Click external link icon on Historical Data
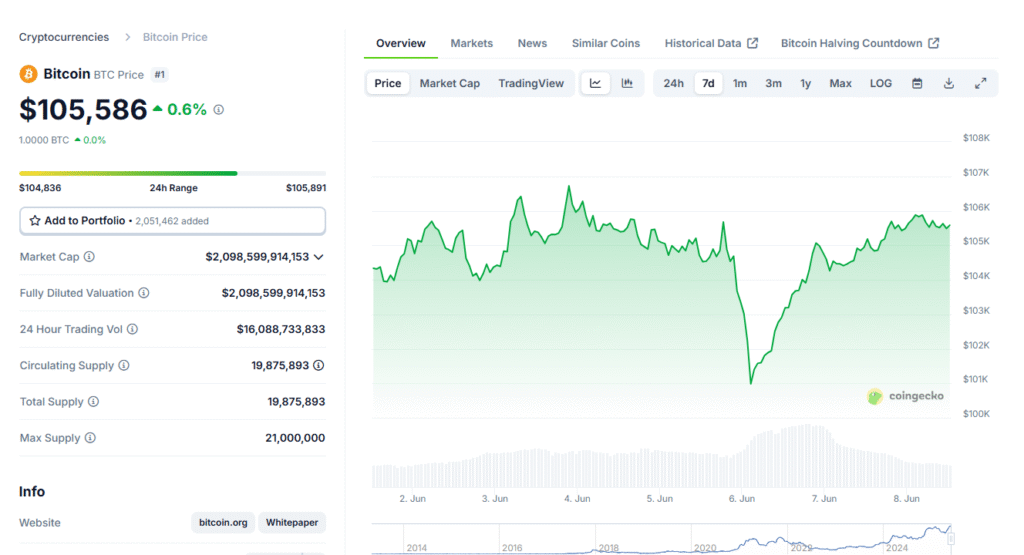The width and height of the screenshot is (1024, 555). click(752, 43)
